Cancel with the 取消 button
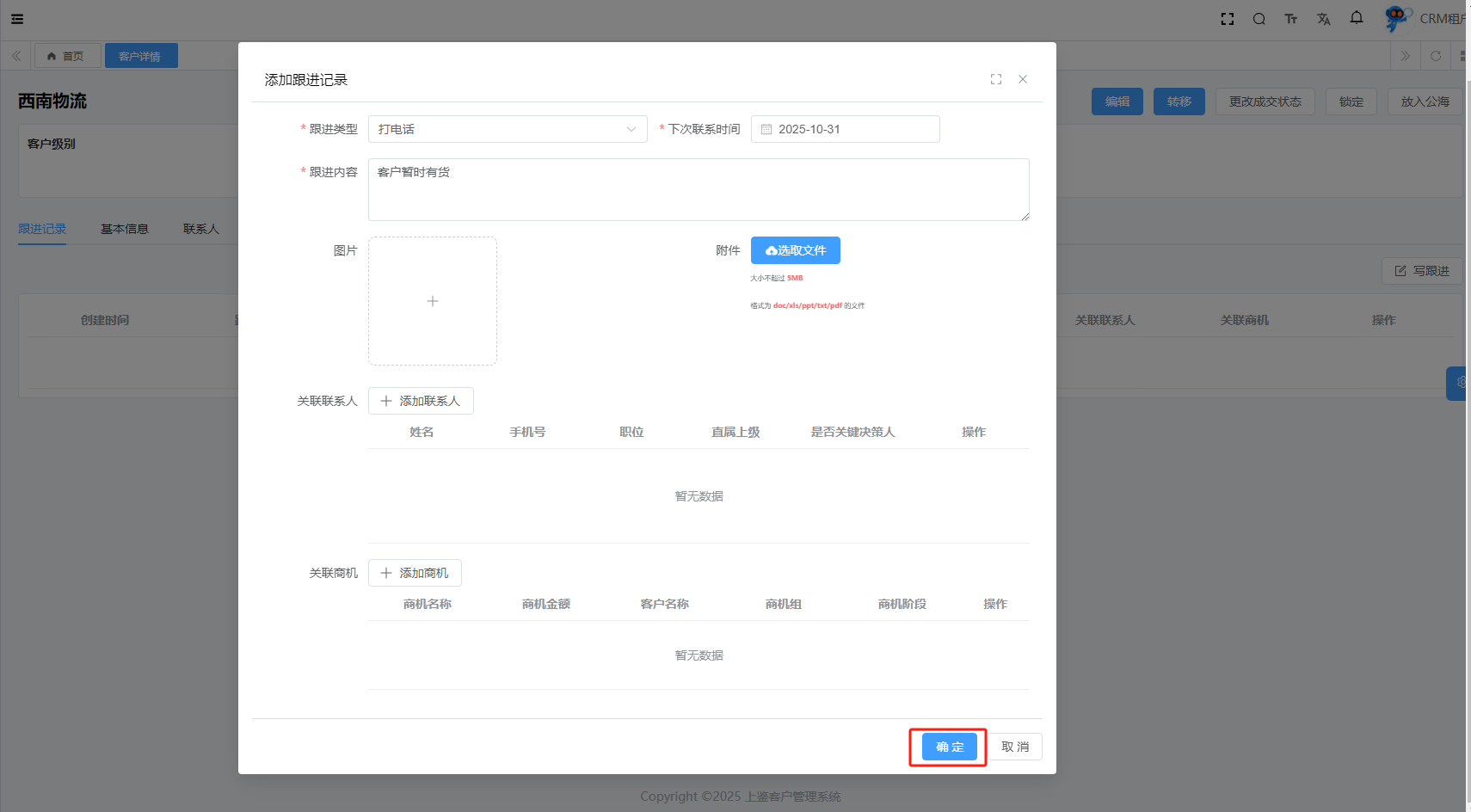The height and width of the screenshot is (812, 1471). pos(1015,747)
